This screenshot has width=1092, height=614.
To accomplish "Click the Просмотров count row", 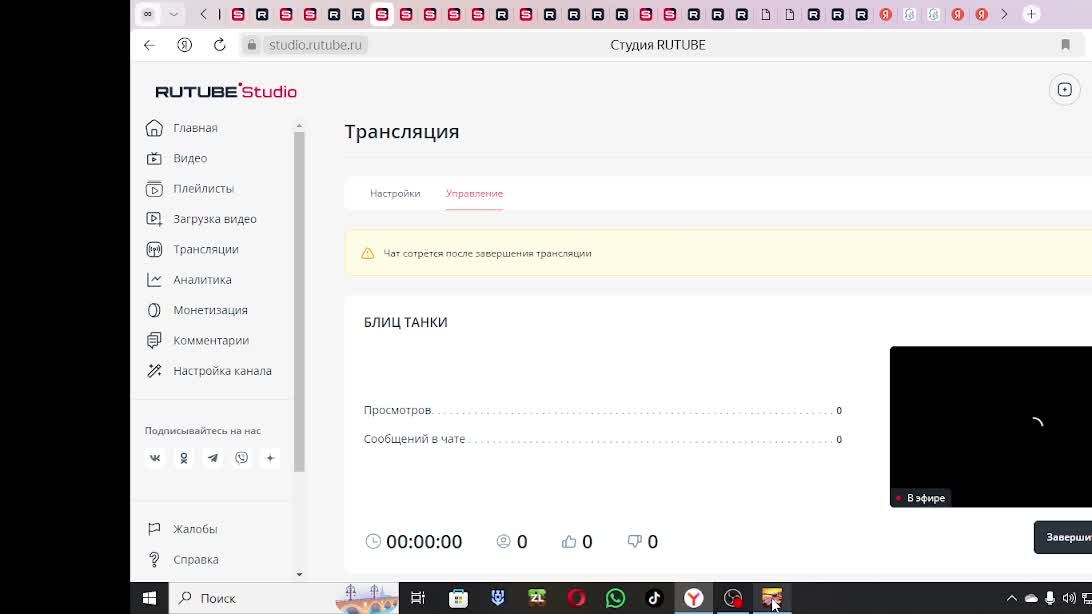I will pyautogui.click(x=602, y=411).
